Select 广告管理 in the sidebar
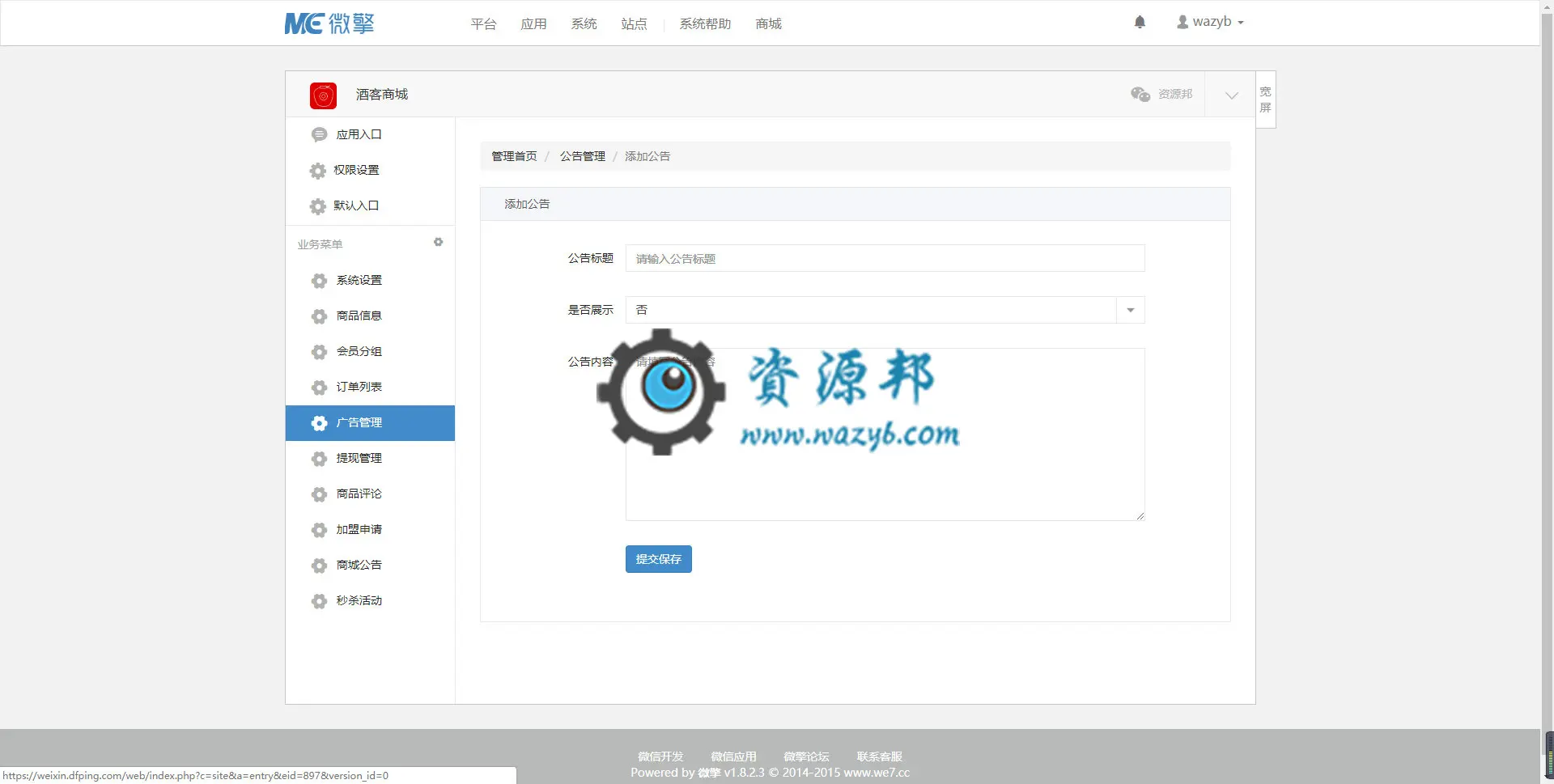1554x784 pixels. point(370,423)
